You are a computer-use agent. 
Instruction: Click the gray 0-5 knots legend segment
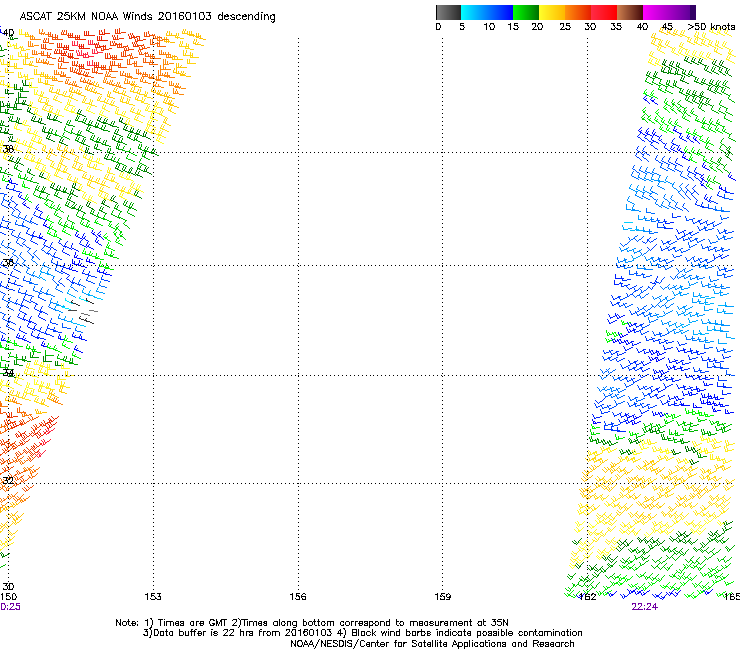click(448, 12)
